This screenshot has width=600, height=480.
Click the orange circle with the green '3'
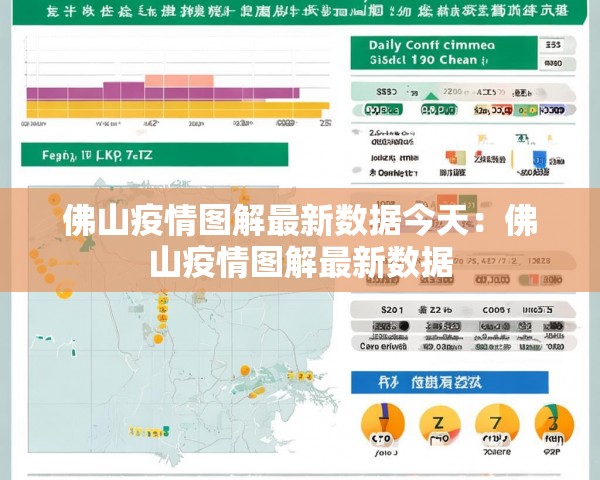click(x=554, y=425)
